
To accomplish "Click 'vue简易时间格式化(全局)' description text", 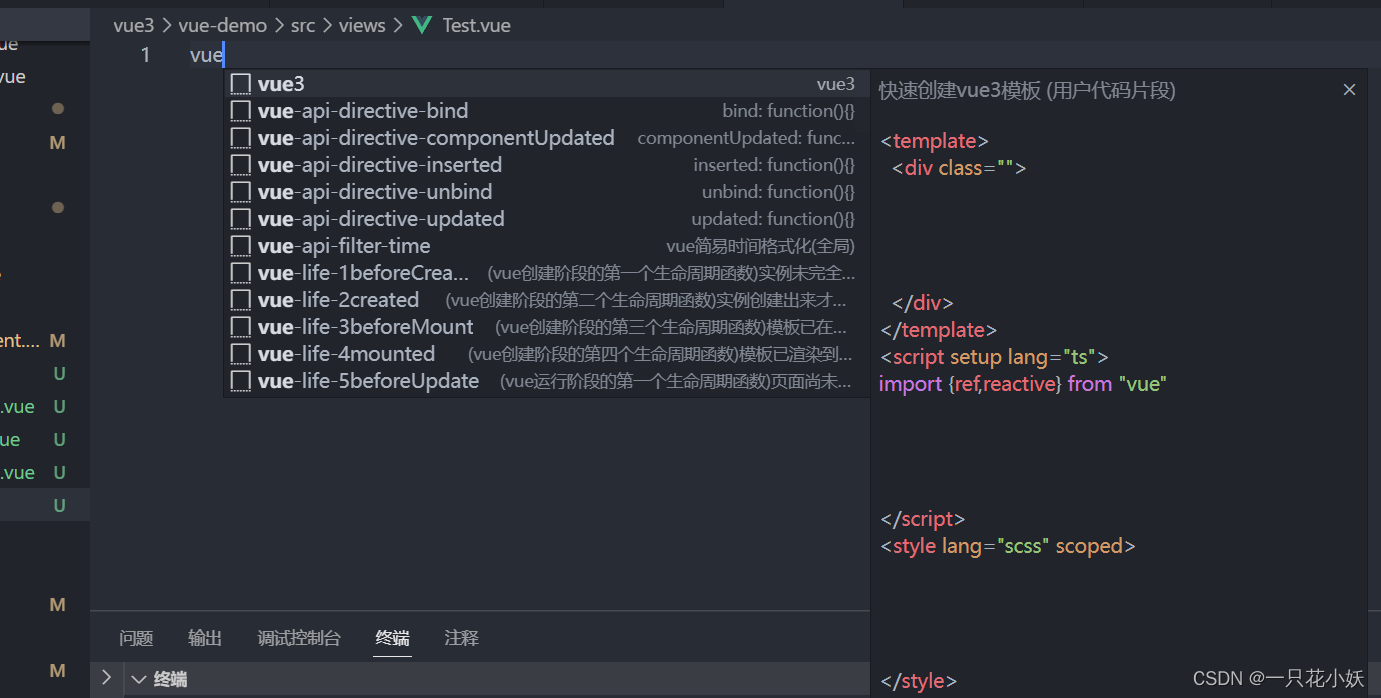I will (x=761, y=246).
